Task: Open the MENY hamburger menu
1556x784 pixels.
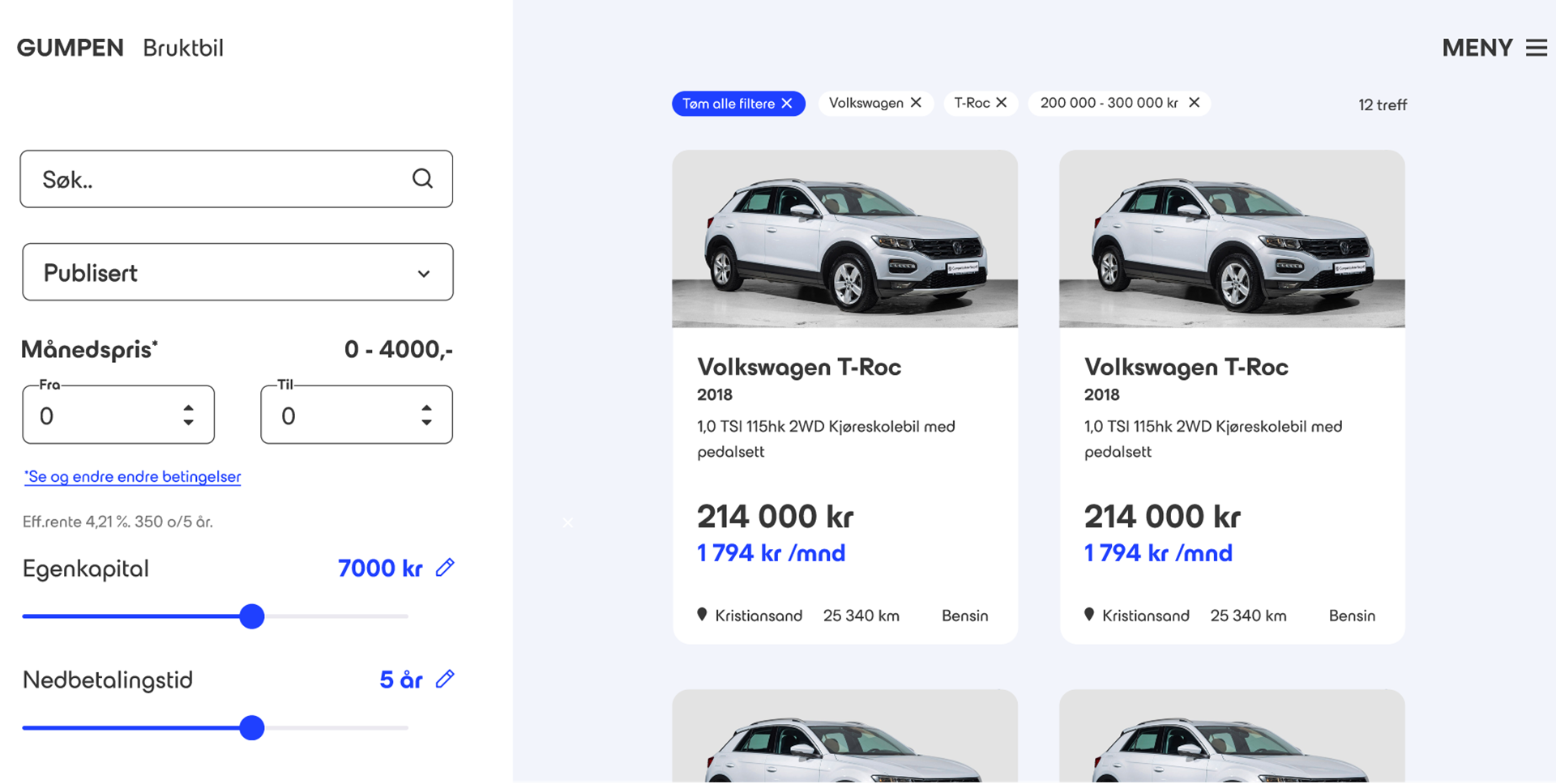Action: (1536, 48)
